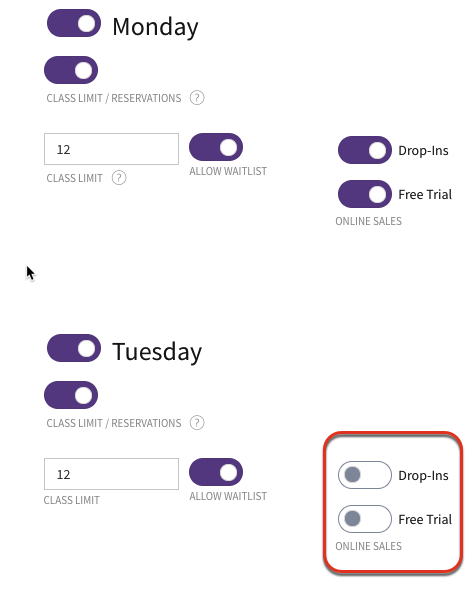Click the Drop-Ins label under Monday
The image size is (469, 593).
(423, 151)
